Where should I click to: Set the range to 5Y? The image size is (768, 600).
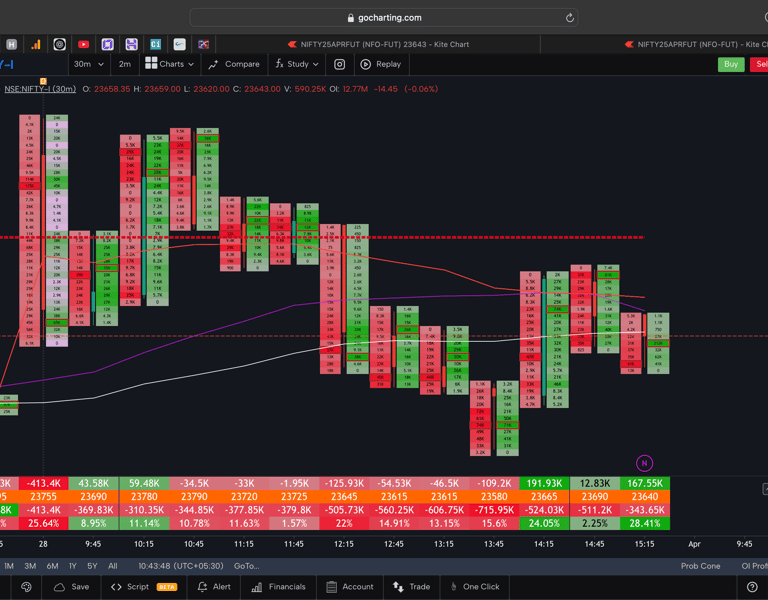coord(92,566)
